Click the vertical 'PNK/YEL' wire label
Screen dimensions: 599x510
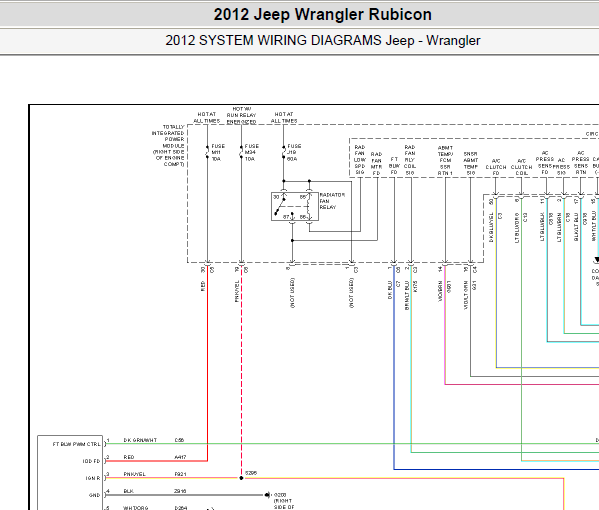(x=237, y=291)
